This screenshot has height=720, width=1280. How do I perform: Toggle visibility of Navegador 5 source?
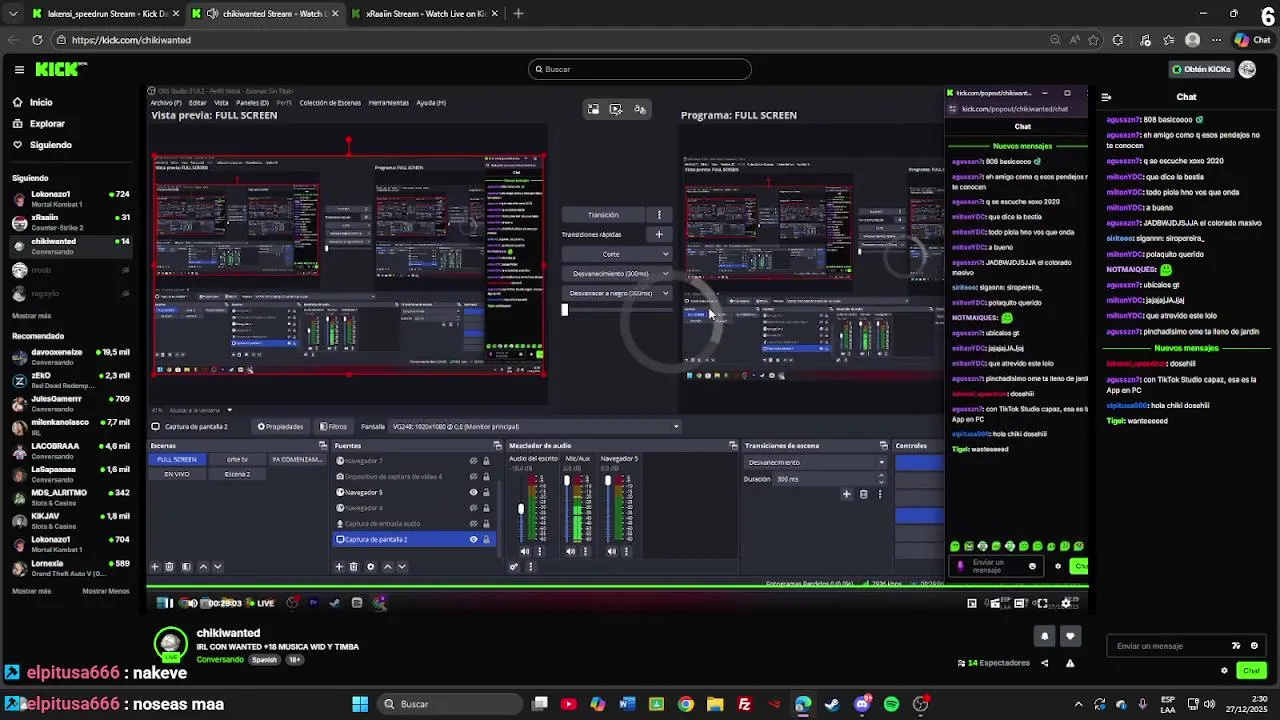pos(474,492)
